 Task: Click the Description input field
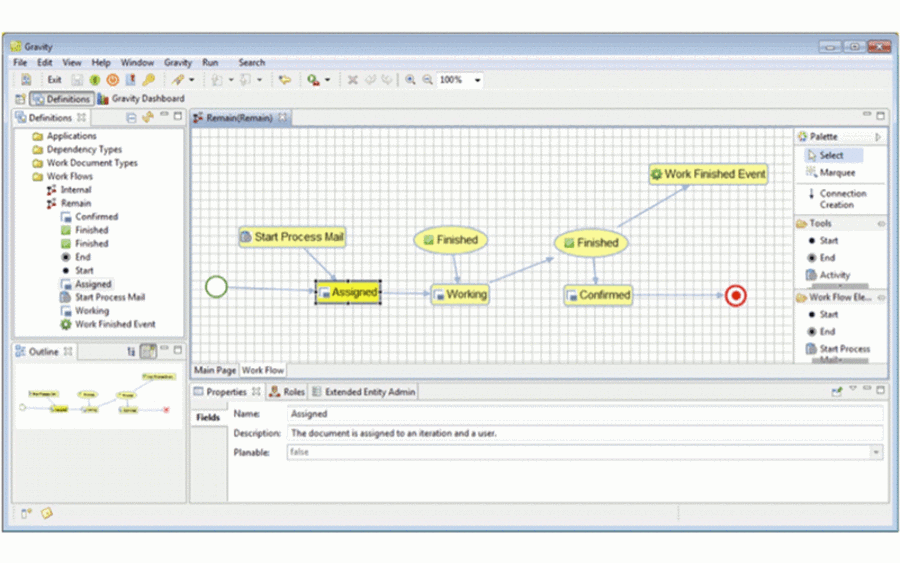click(584, 433)
